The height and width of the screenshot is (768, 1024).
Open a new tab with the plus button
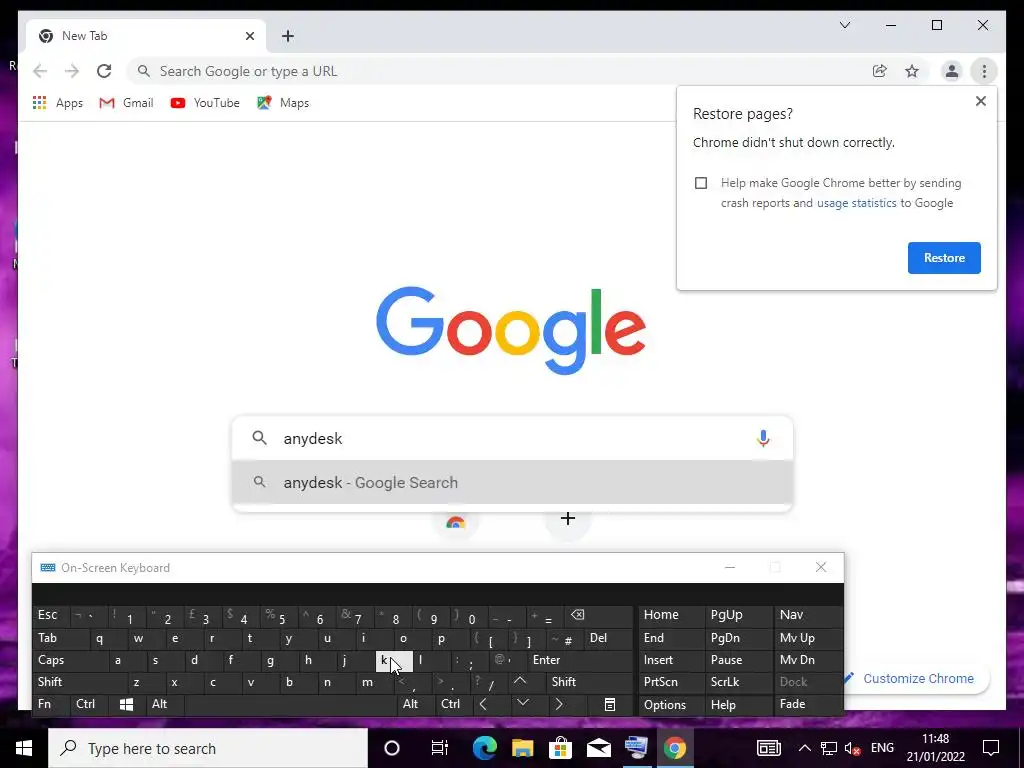click(288, 36)
